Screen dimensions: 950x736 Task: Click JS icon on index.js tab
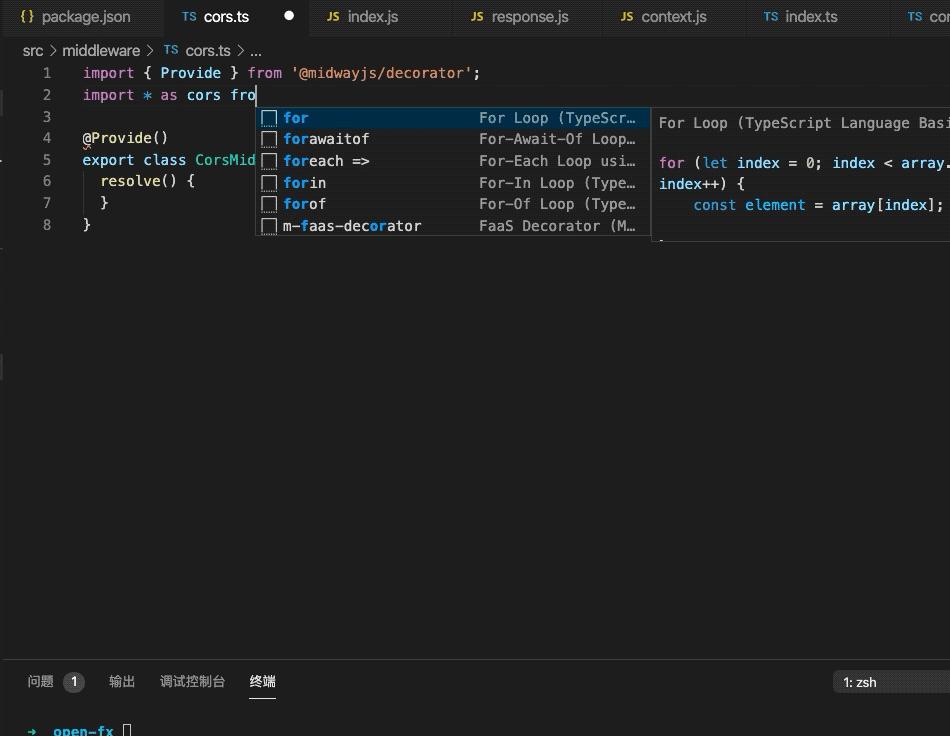(x=333, y=17)
